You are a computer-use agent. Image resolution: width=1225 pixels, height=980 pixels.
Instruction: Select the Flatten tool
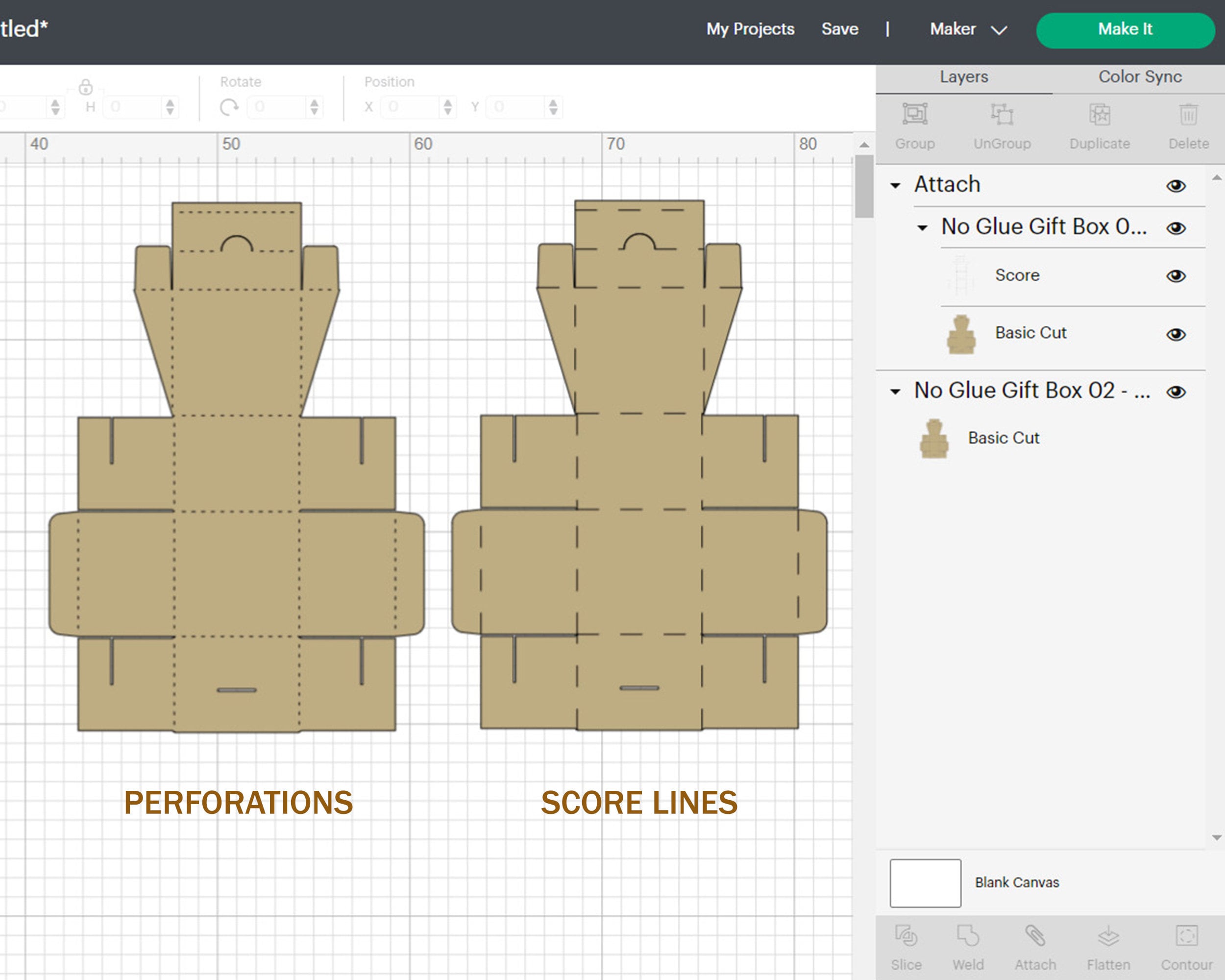point(1108,936)
